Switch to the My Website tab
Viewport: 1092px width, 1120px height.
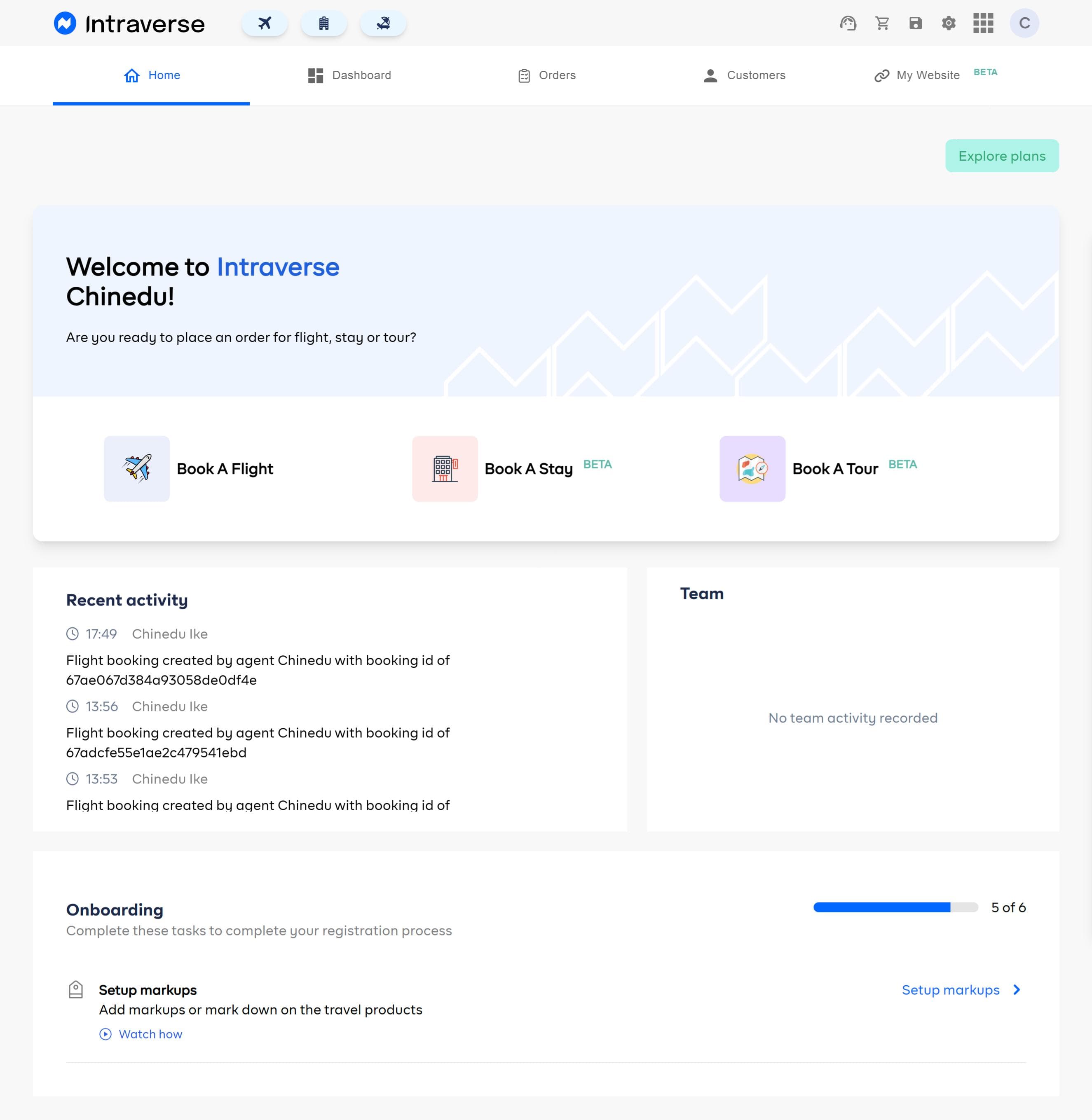coord(935,76)
